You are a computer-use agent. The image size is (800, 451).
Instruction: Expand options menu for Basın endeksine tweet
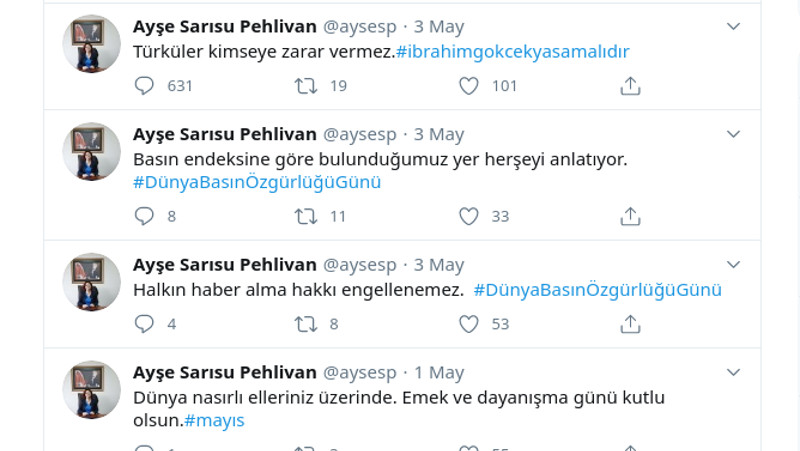733,134
